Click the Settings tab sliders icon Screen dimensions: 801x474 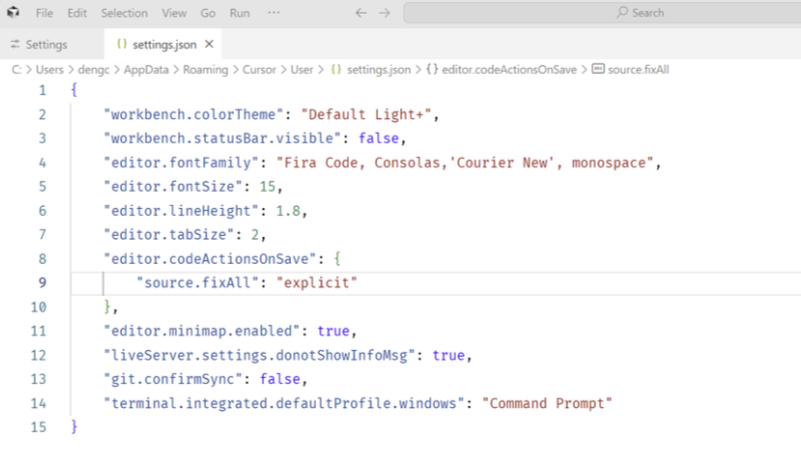15,44
